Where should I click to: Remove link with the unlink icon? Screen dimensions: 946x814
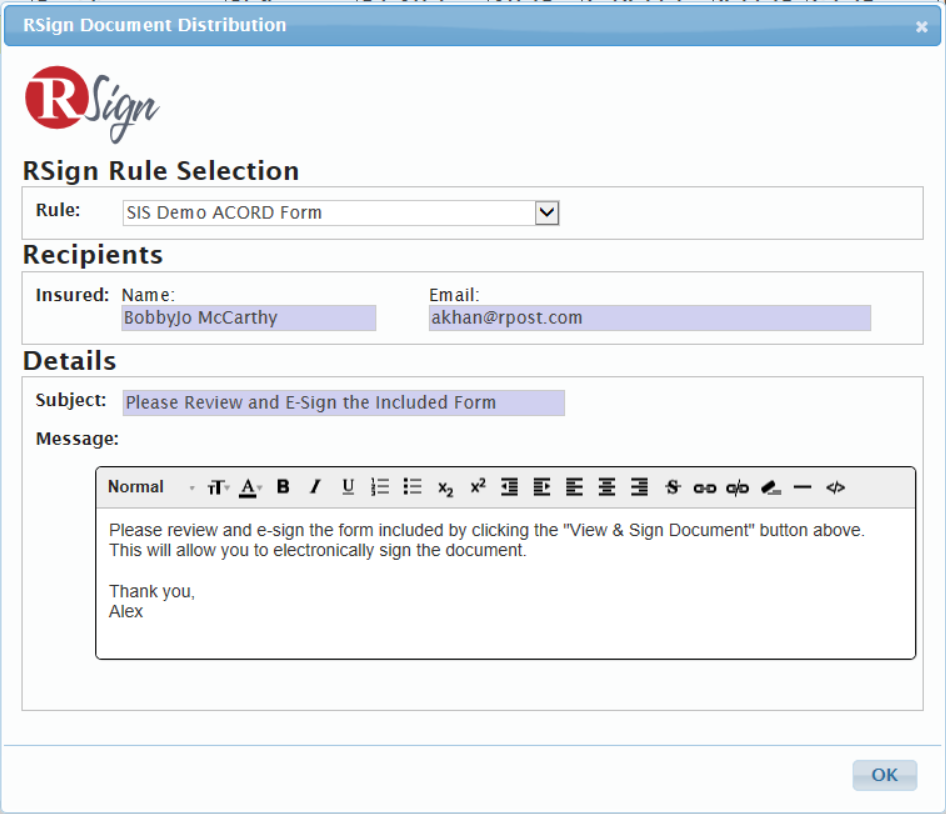(x=737, y=488)
